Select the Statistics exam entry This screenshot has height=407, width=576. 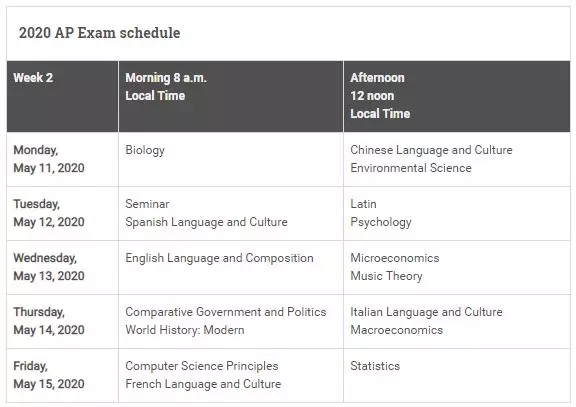click(375, 366)
